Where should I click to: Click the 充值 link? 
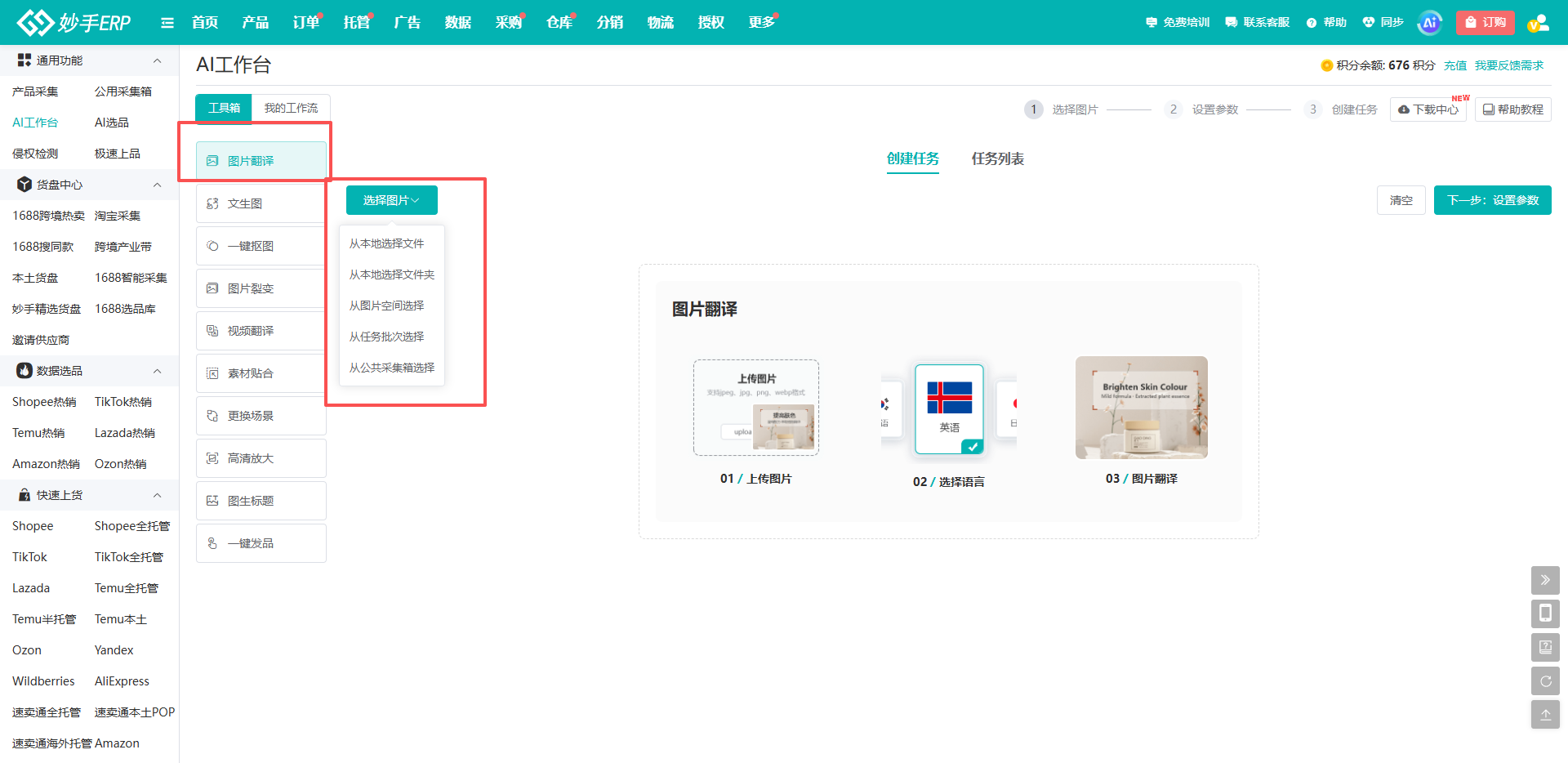coord(1455,65)
